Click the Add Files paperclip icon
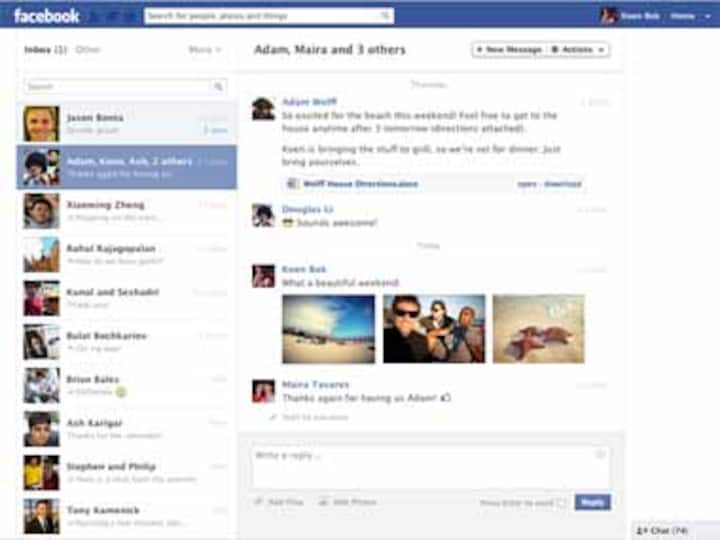Screen dimensions: 720x540 click(x=258, y=501)
